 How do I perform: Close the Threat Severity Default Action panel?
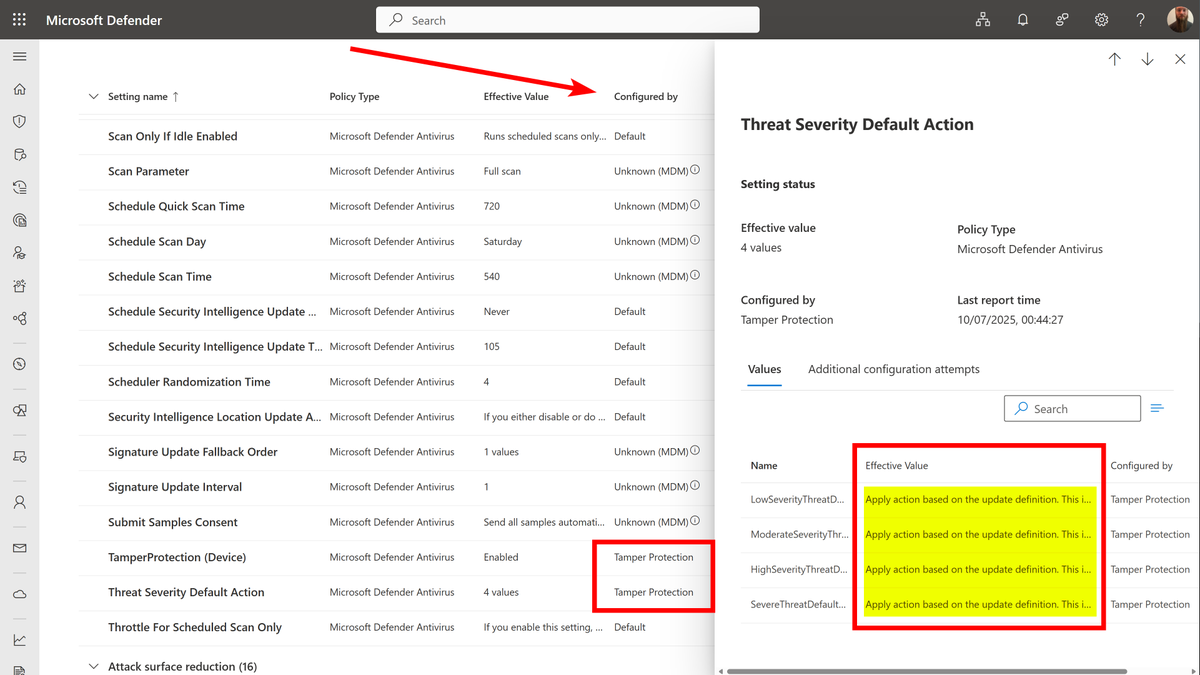pyautogui.click(x=1180, y=59)
